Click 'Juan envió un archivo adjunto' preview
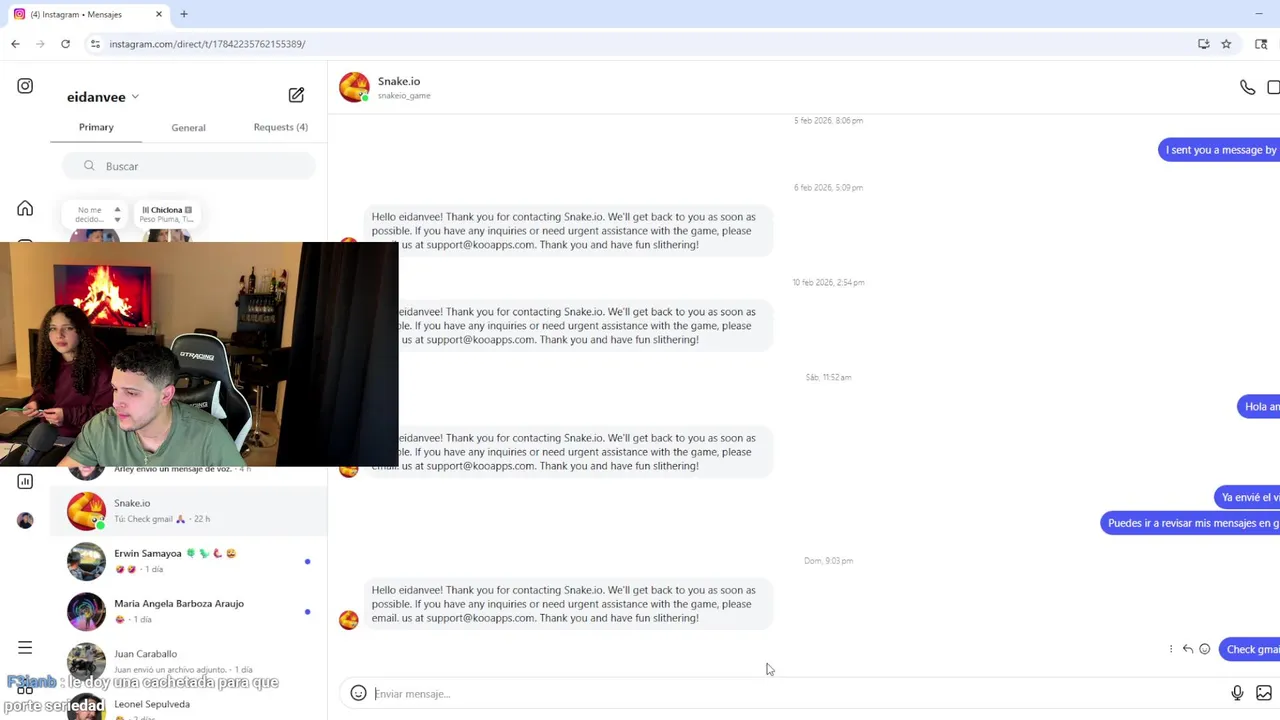Viewport: 1280px width, 720px height. pos(170,669)
